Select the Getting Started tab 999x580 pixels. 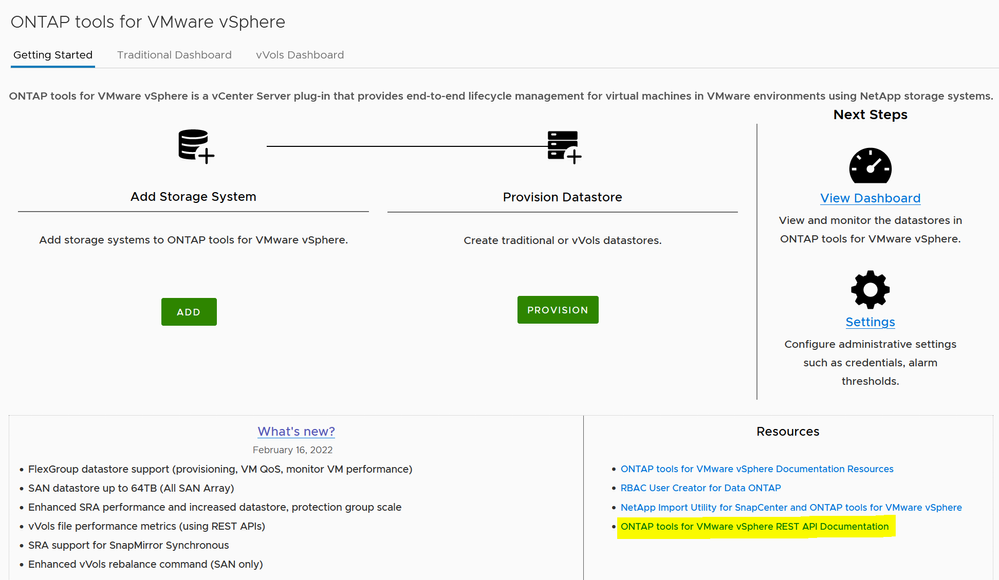click(x=53, y=55)
